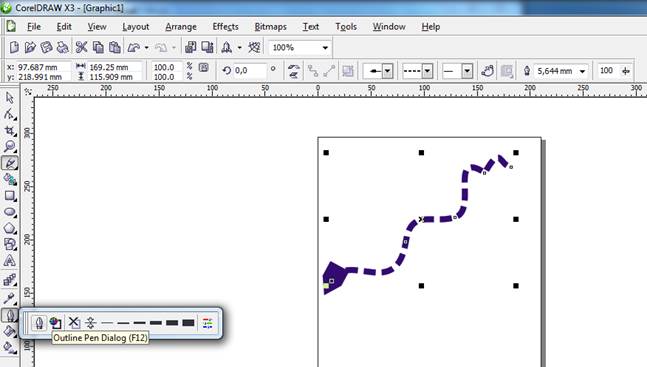647x367 pixels.
Task: Open the Application Launcher
Action: pyautogui.click(x=226, y=47)
